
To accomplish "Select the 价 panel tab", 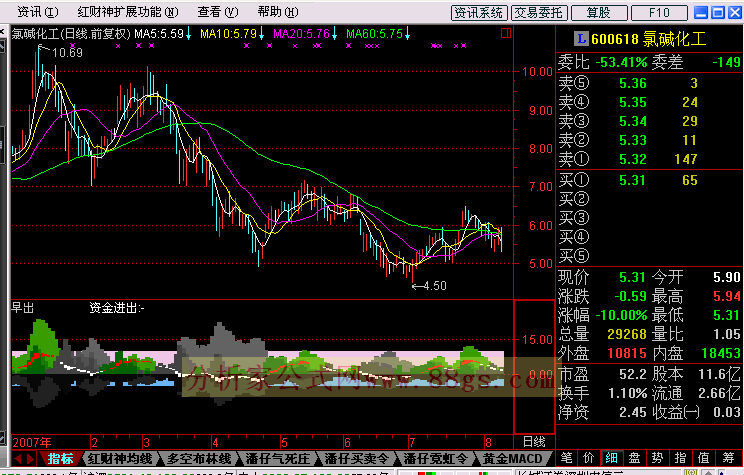I will click(588, 458).
